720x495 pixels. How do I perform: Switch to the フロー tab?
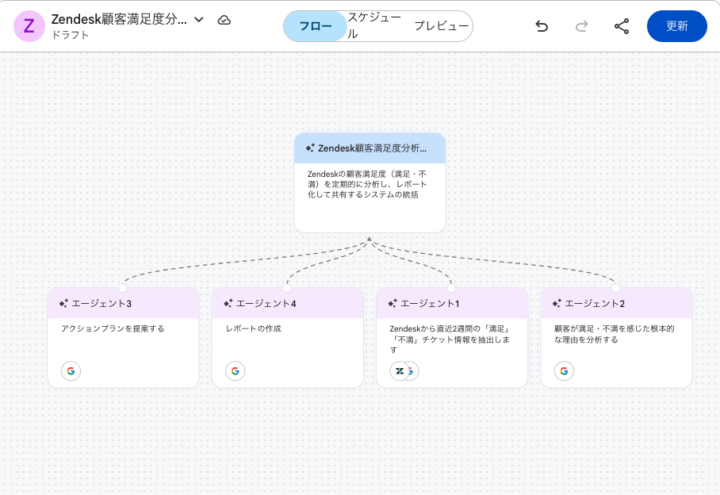(315, 26)
